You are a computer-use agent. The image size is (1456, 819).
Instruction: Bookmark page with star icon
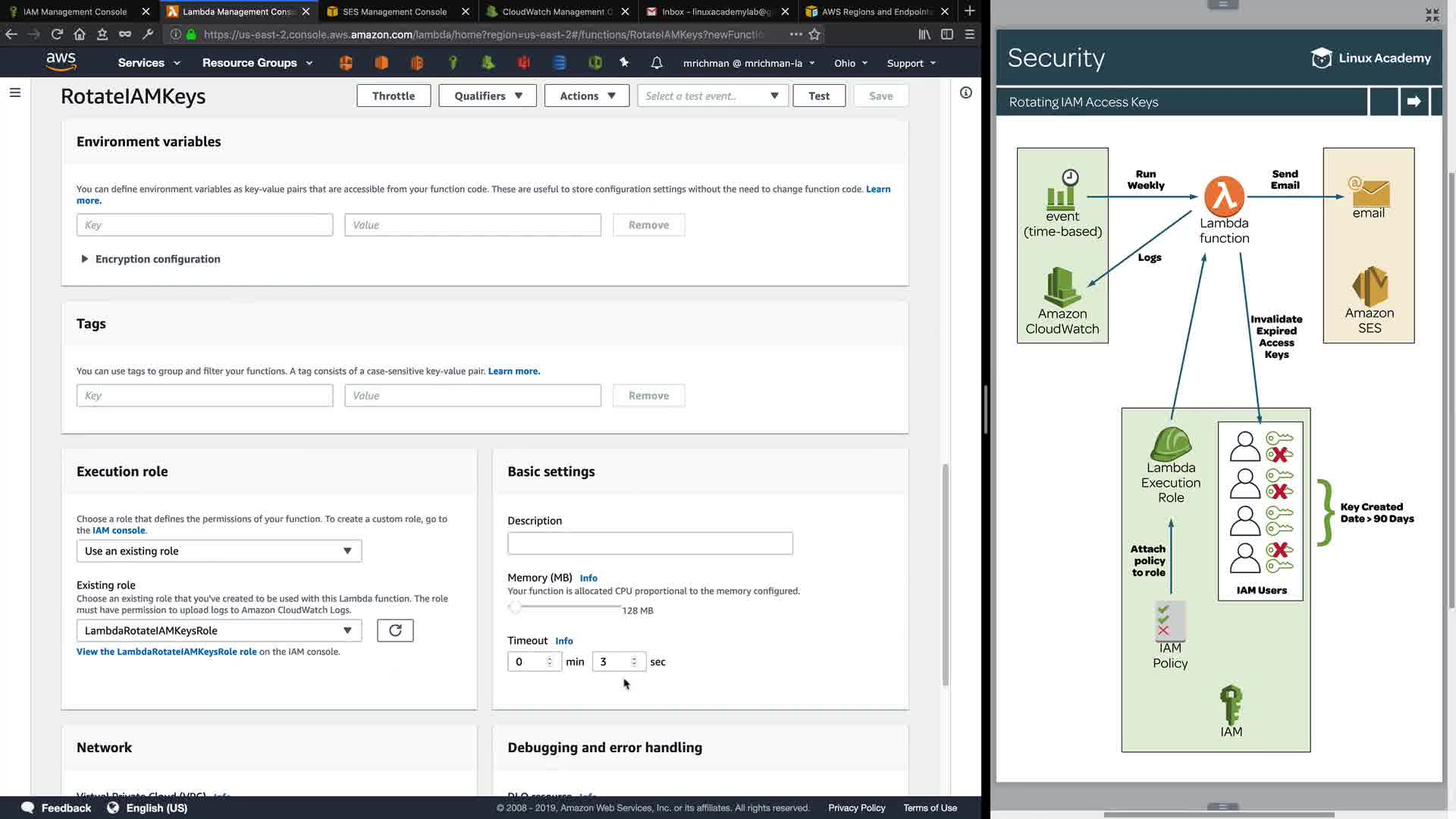coord(814,34)
